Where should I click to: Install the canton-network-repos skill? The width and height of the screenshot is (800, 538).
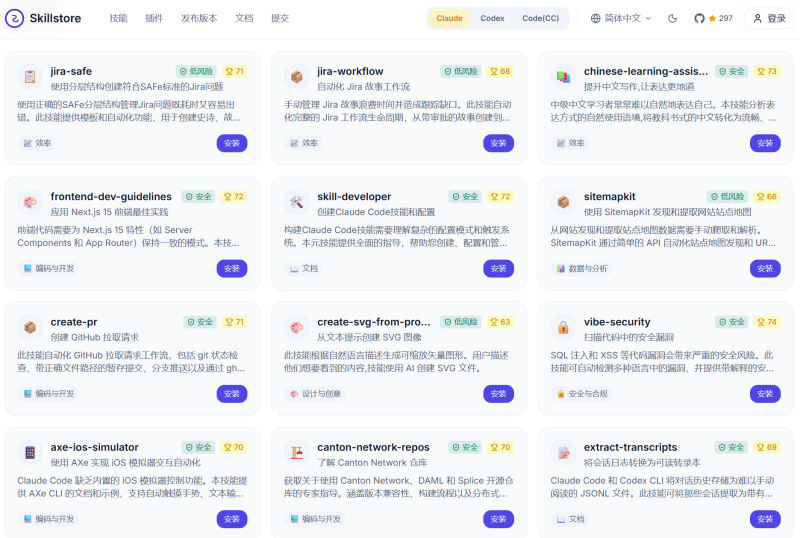click(x=498, y=519)
